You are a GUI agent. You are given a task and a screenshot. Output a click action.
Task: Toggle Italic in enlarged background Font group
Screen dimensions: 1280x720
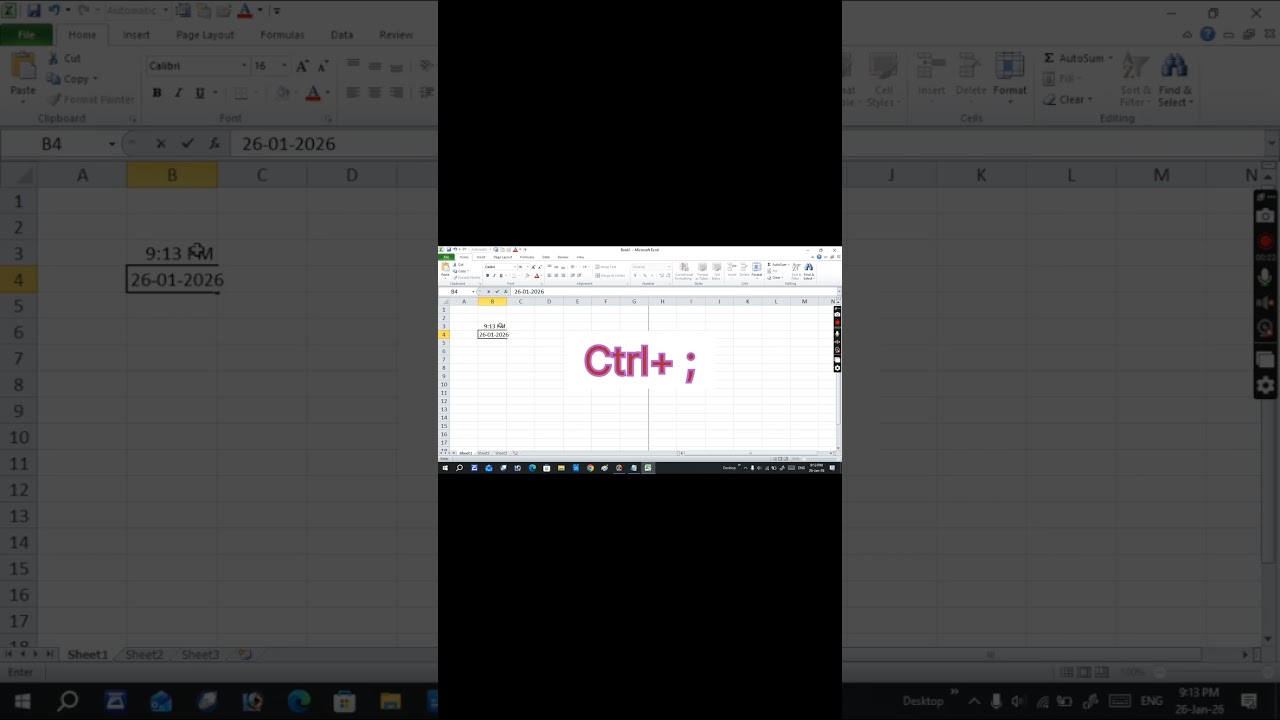click(x=179, y=93)
